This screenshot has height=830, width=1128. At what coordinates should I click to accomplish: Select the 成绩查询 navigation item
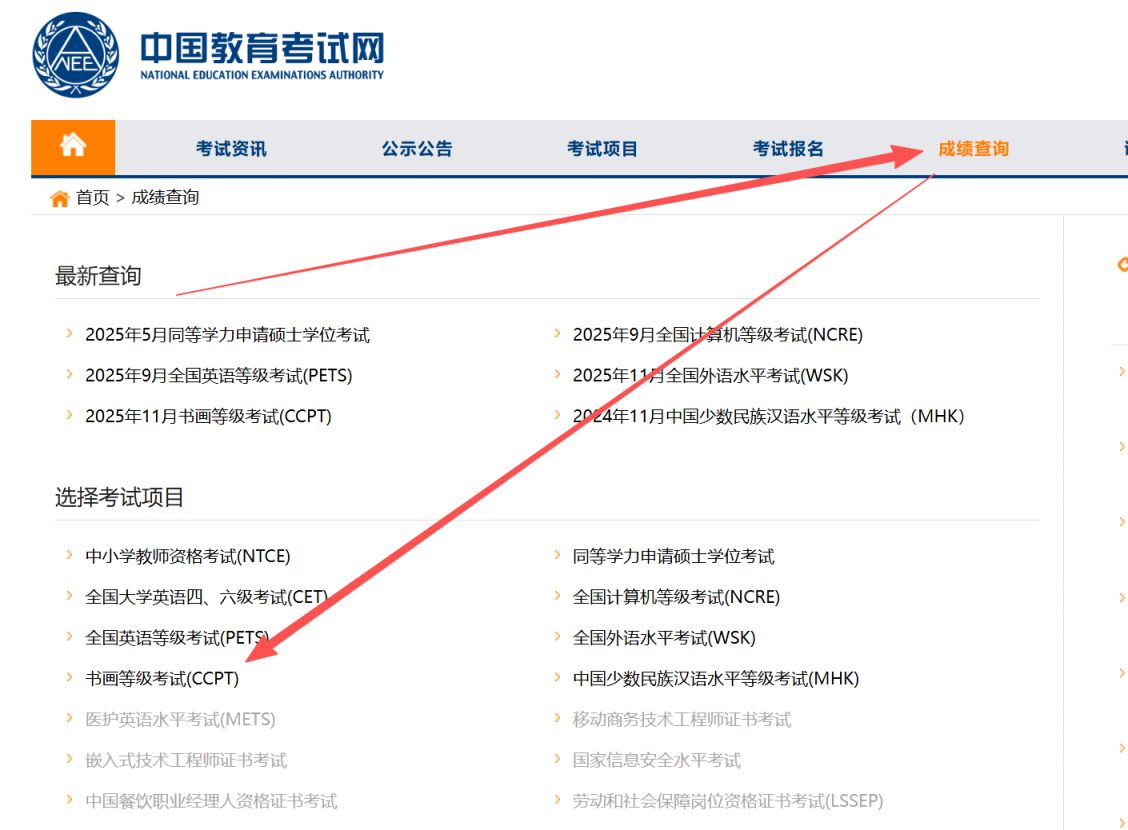(973, 149)
